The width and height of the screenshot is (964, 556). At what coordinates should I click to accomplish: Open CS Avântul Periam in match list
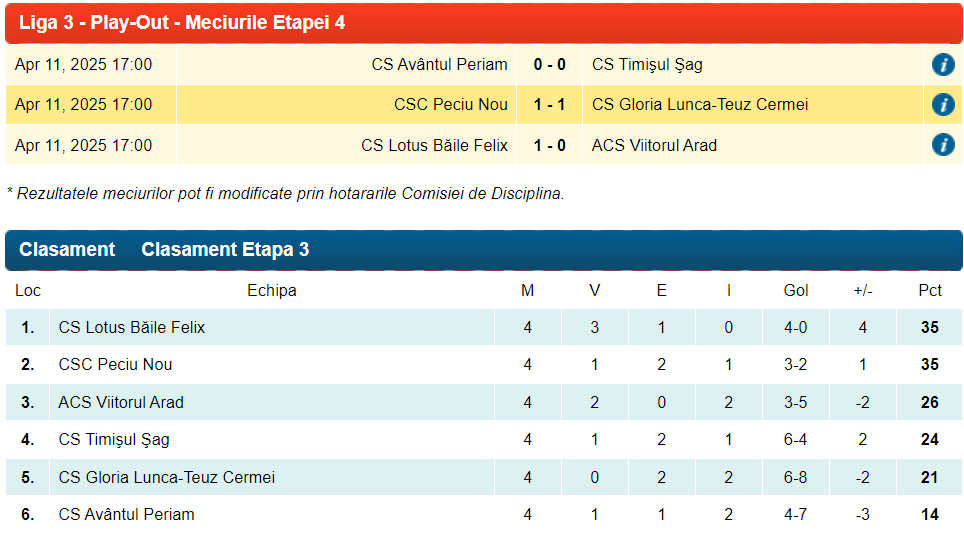(439, 65)
